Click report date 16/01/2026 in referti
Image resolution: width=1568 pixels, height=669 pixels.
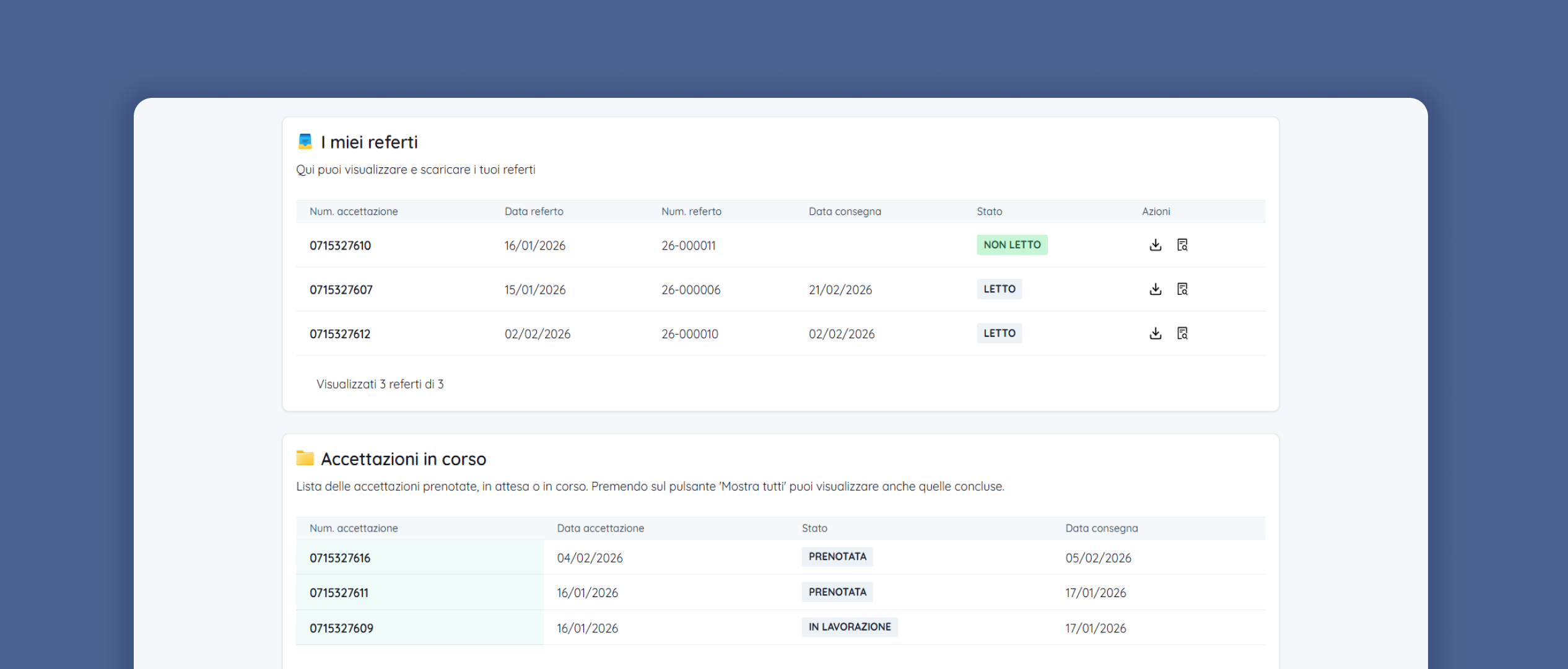(534, 245)
